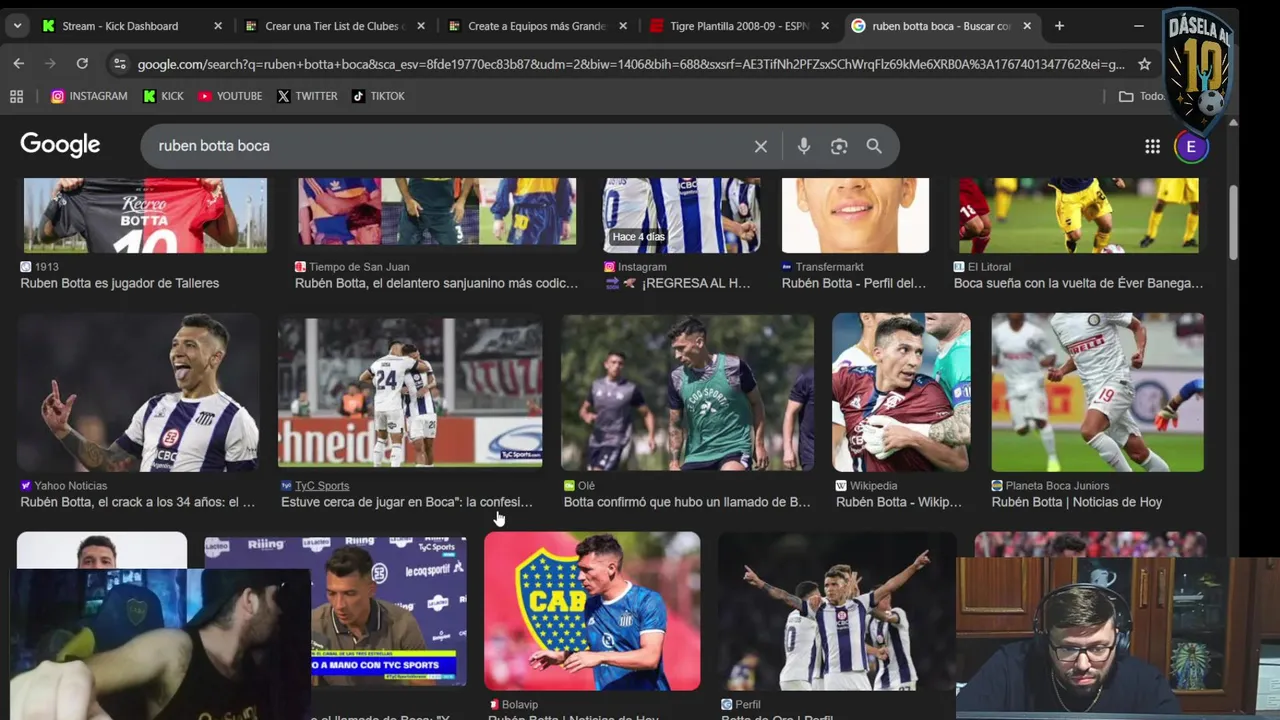The height and width of the screenshot is (720, 1280).
Task: Start voice search with the microphone icon
Action: (803, 146)
